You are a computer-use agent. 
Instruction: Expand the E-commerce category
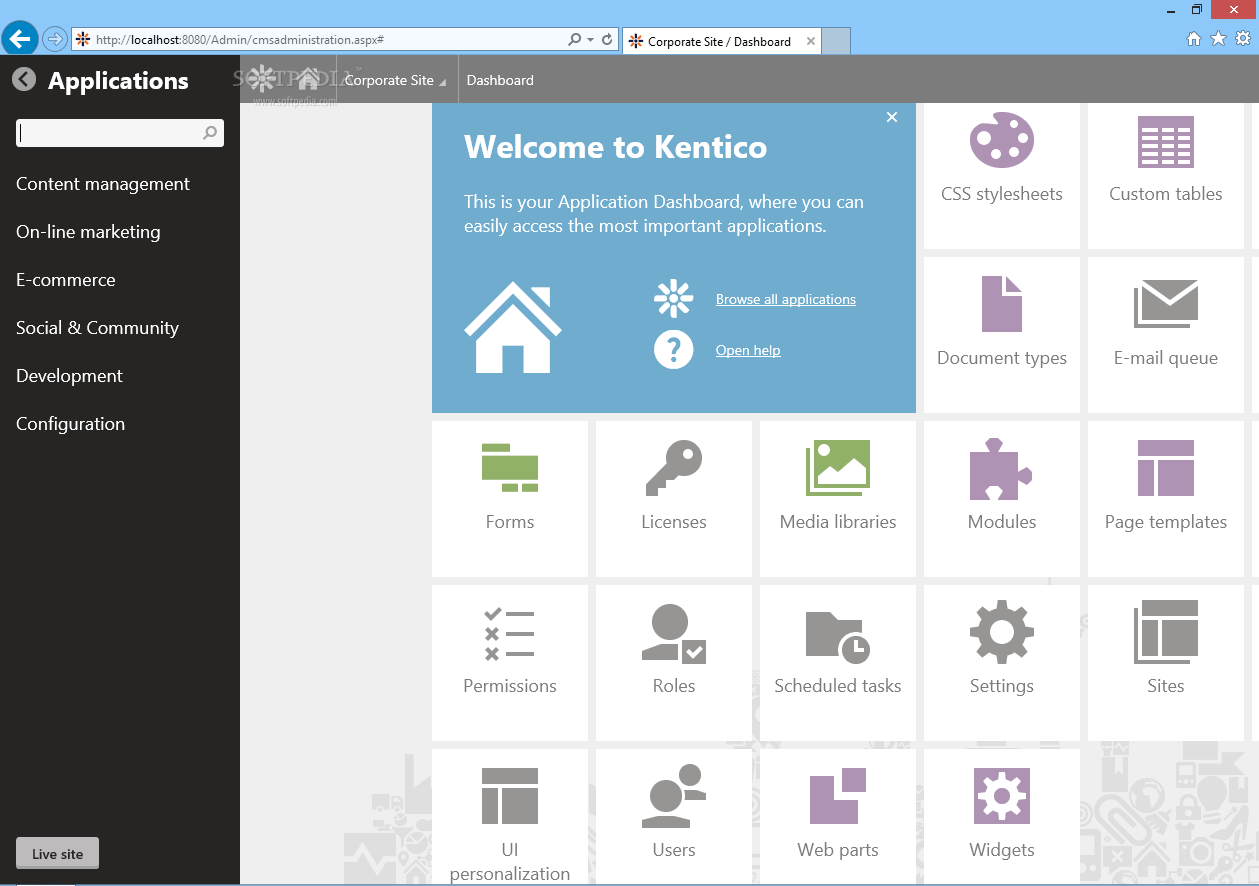pos(66,280)
